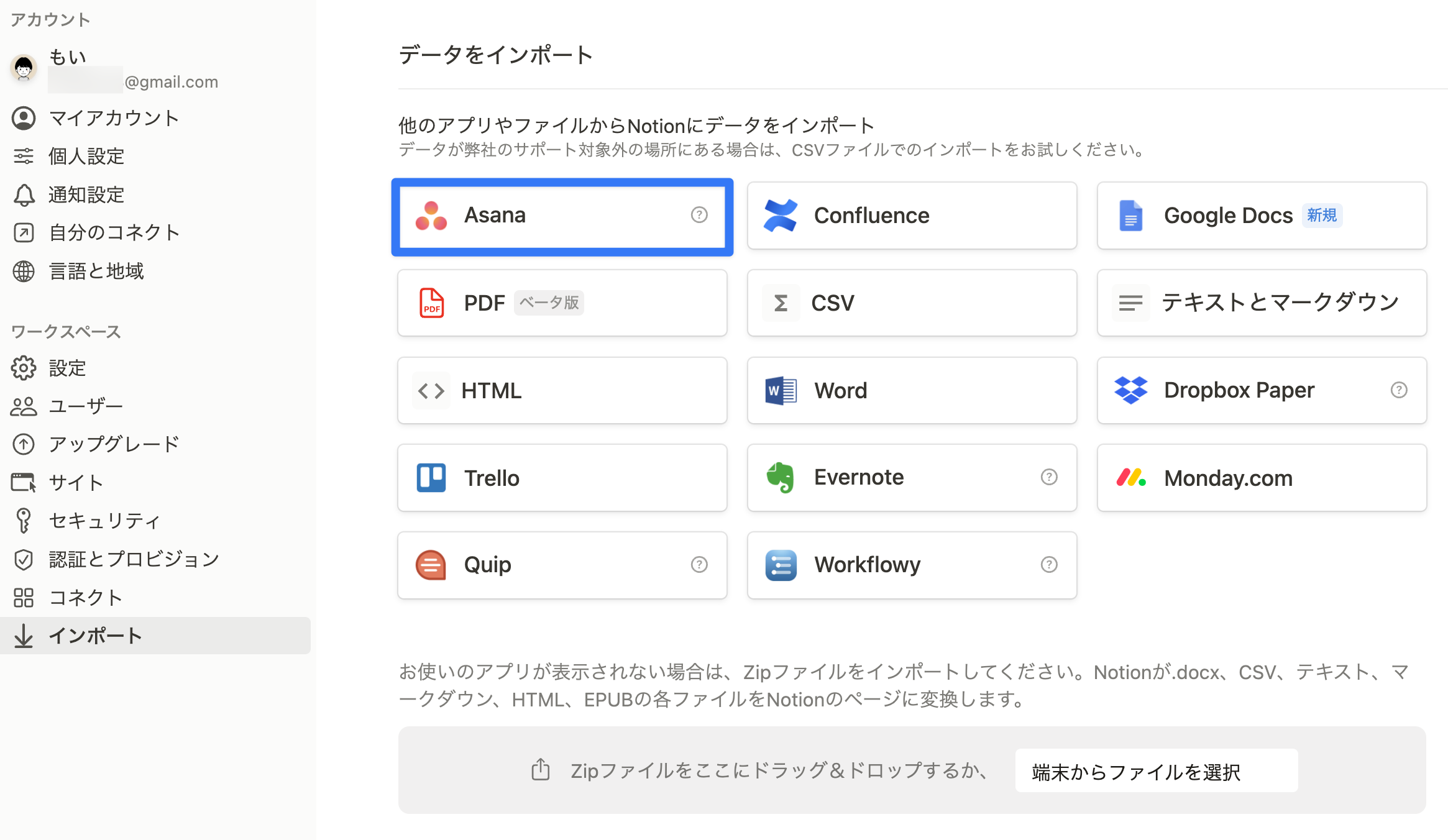
Task: Go to アップグレード plans
Action: click(155, 444)
